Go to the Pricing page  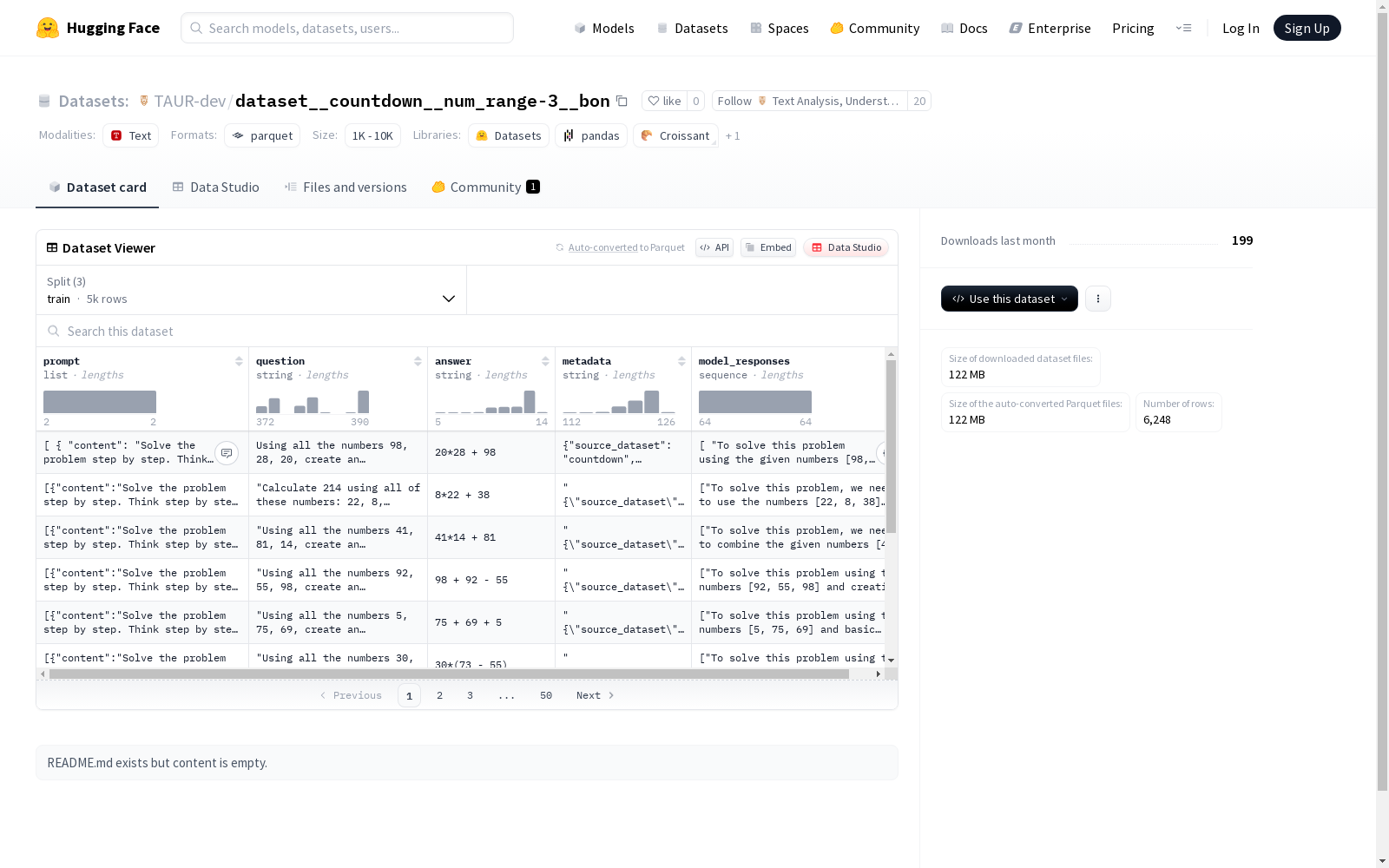coord(1133,28)
